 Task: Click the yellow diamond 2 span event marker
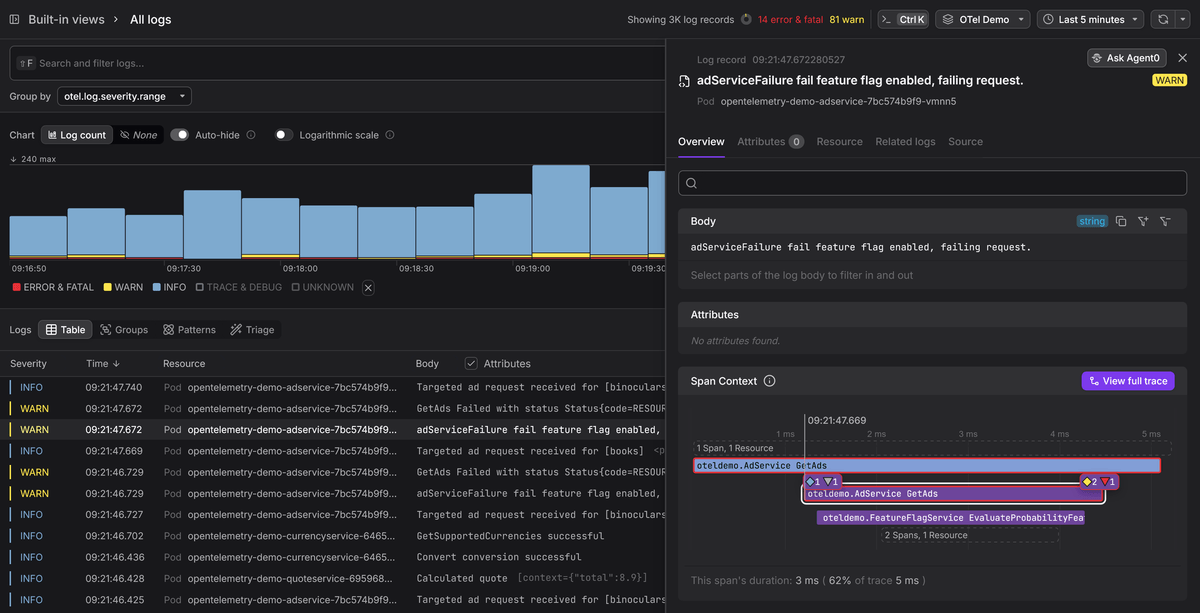[x=1091, y=482]
